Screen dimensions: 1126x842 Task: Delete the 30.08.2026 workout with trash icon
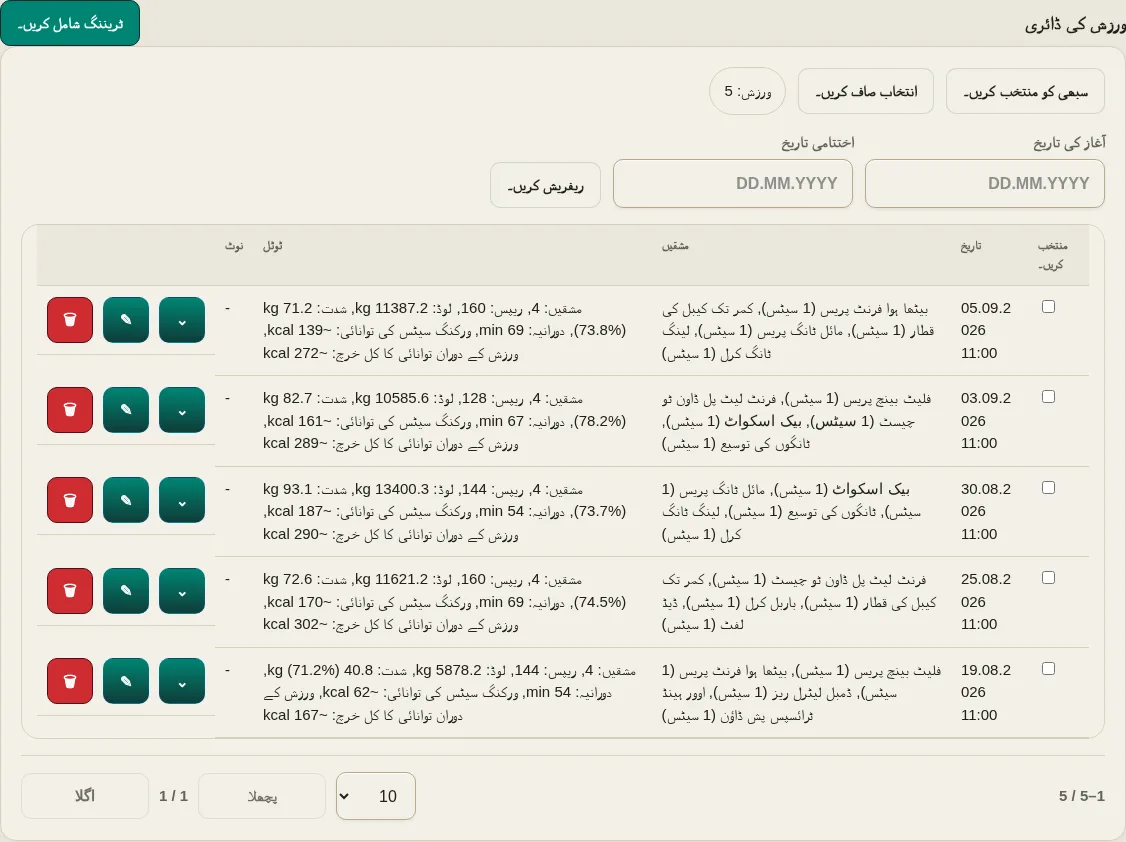point(70,500)
